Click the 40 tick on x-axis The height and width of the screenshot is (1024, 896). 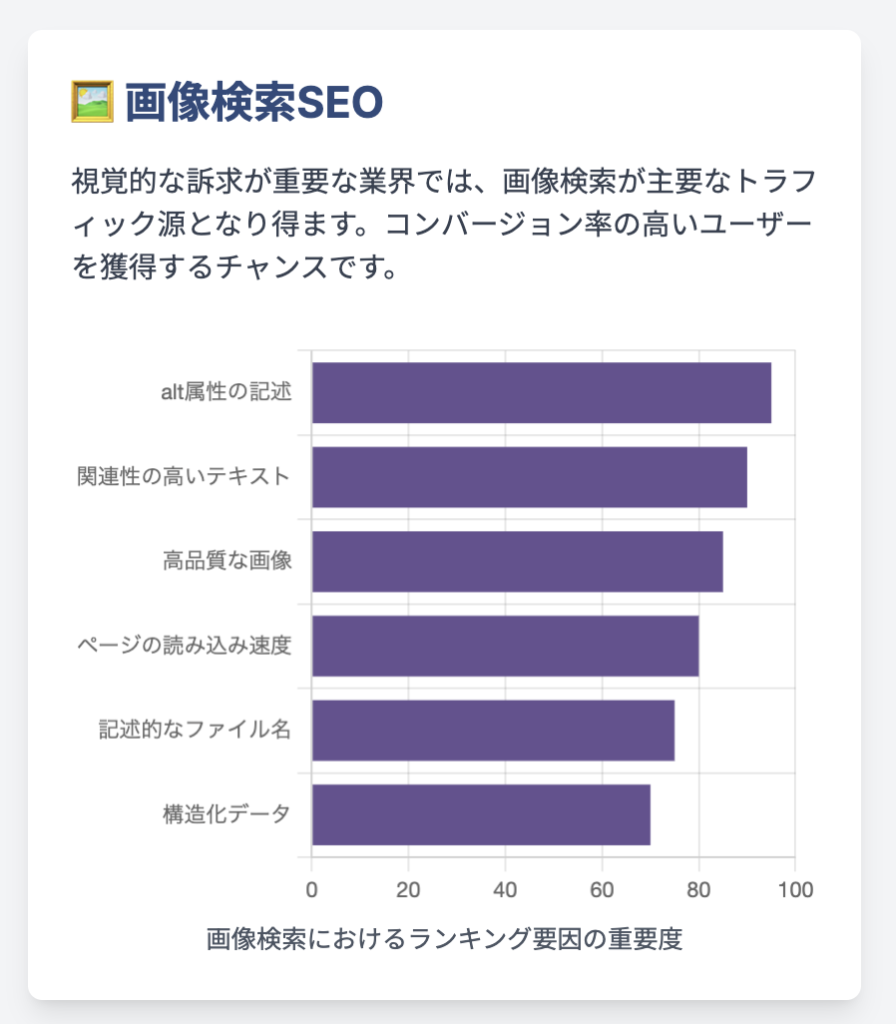tap(505, 889)
